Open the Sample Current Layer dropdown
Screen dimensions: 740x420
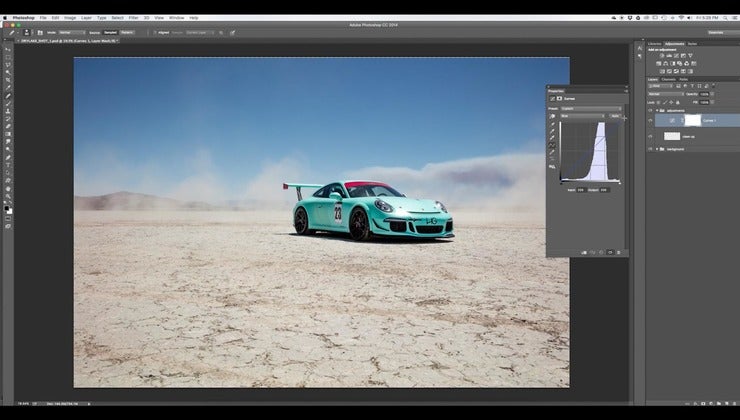tap(200, 33)
